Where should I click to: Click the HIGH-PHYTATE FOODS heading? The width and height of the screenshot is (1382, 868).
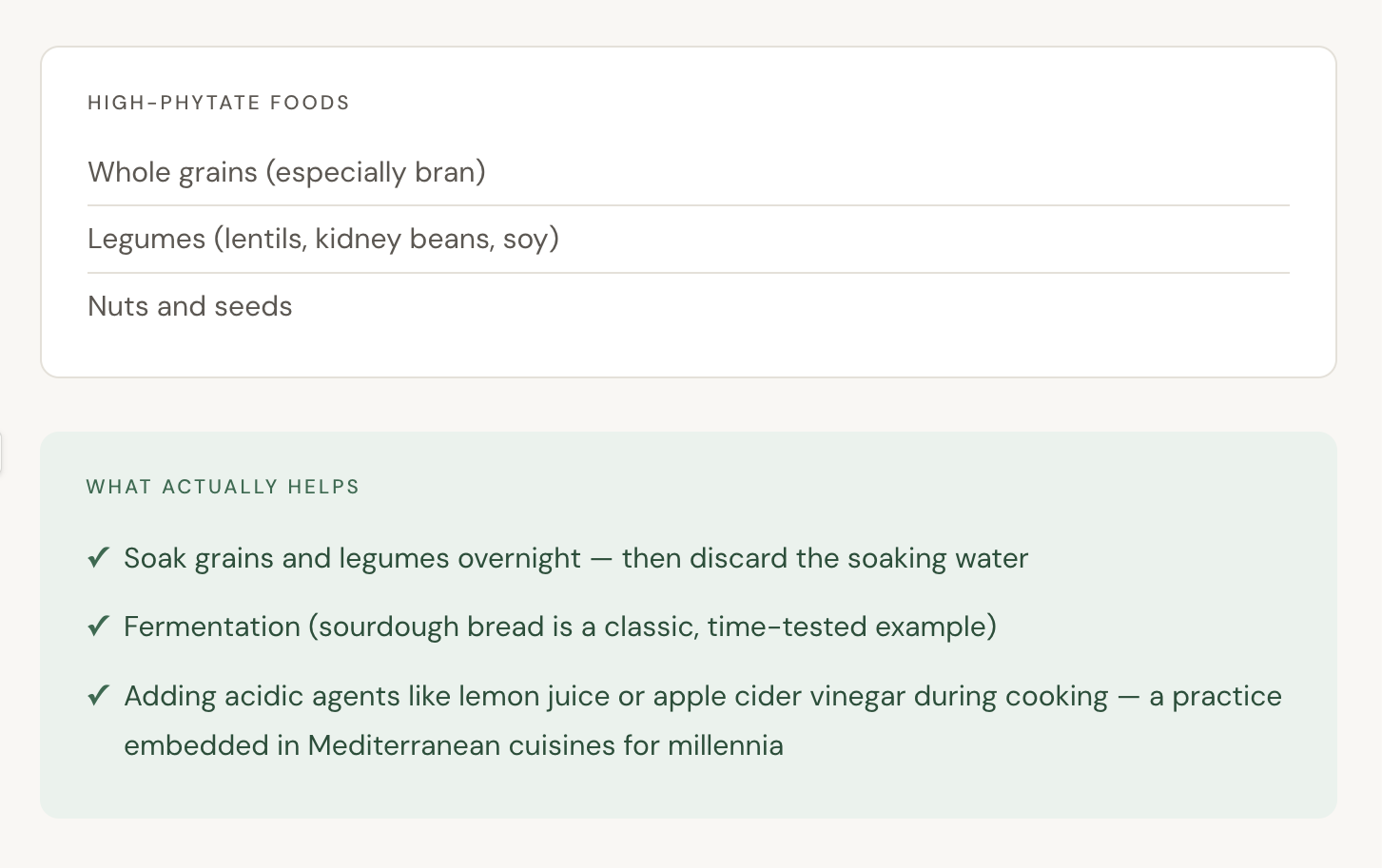(x=219, y=103)
